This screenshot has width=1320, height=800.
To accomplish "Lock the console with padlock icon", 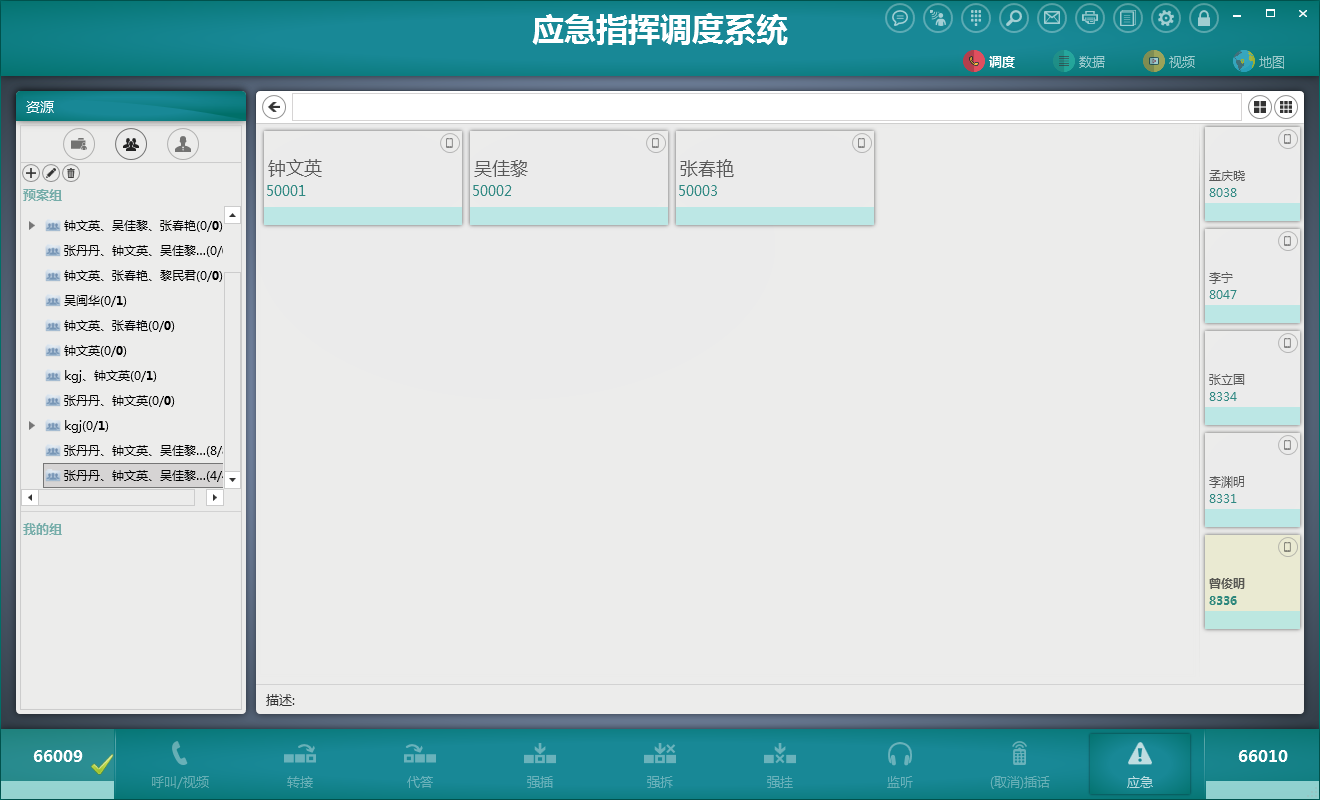I will coord(1204,18).
